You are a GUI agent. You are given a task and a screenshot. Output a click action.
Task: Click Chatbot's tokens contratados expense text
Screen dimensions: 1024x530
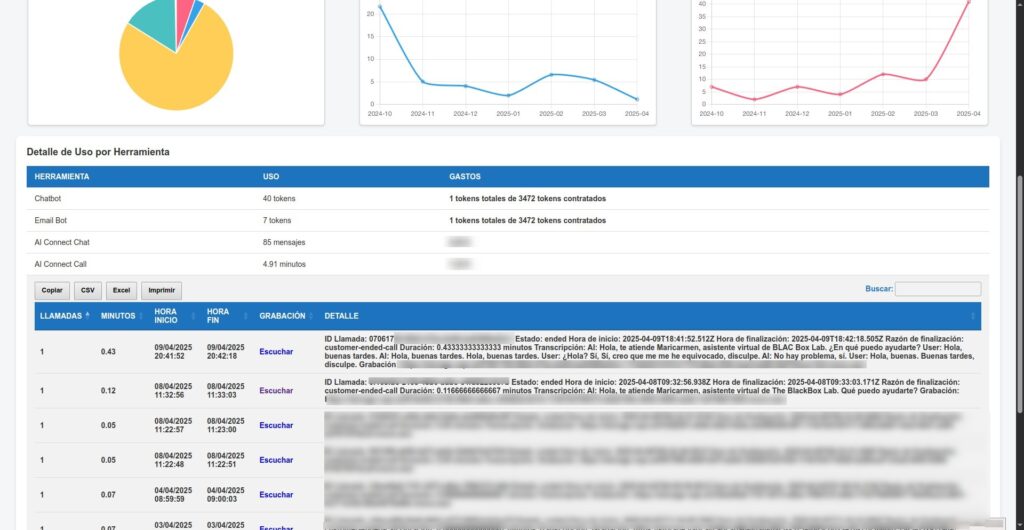(x=527, y=198)
